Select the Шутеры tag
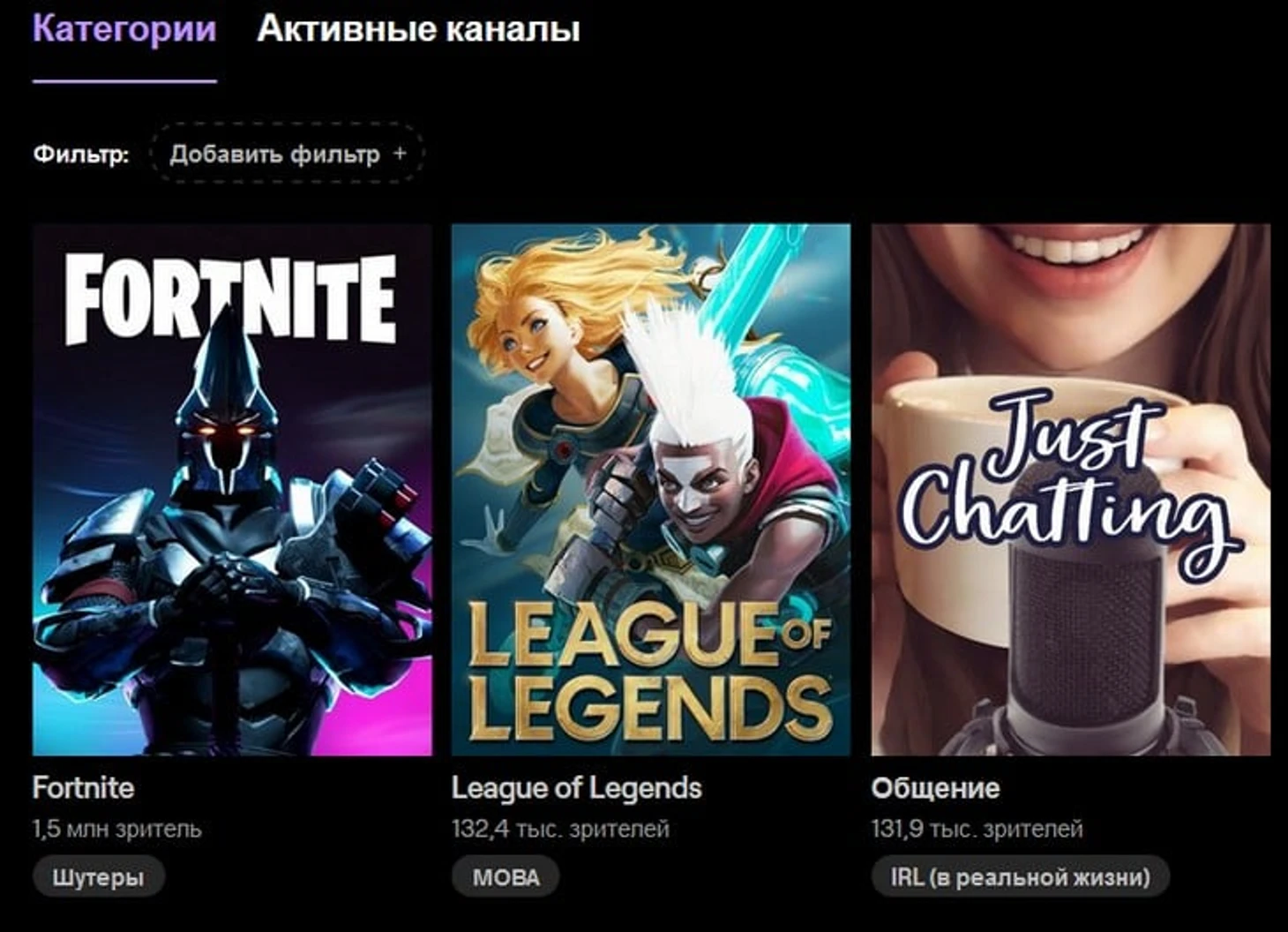Viewport: 1288px width, 932px height. 98,877
